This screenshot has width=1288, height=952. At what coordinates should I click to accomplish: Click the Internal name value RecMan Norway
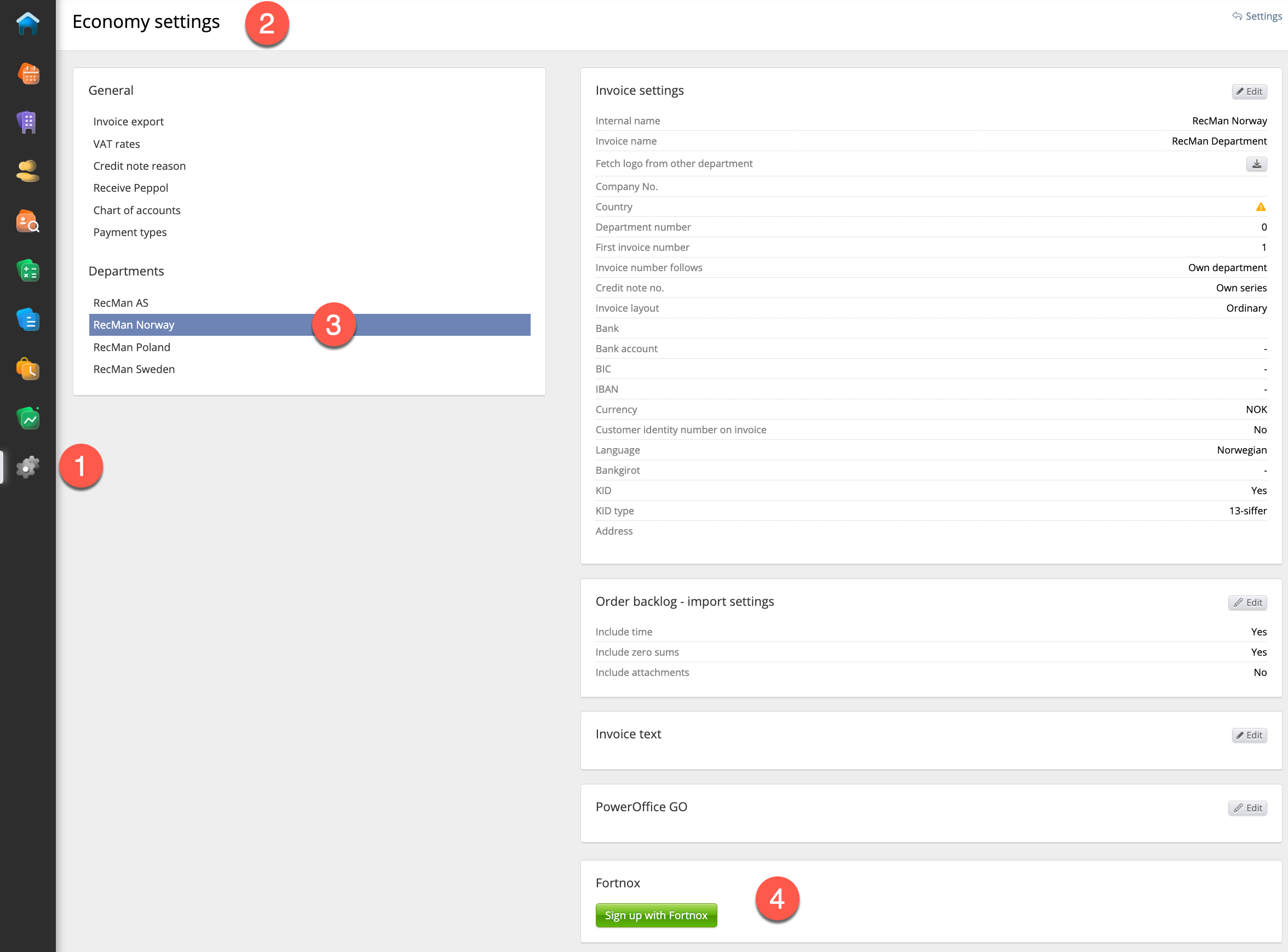click(1229, 121)
